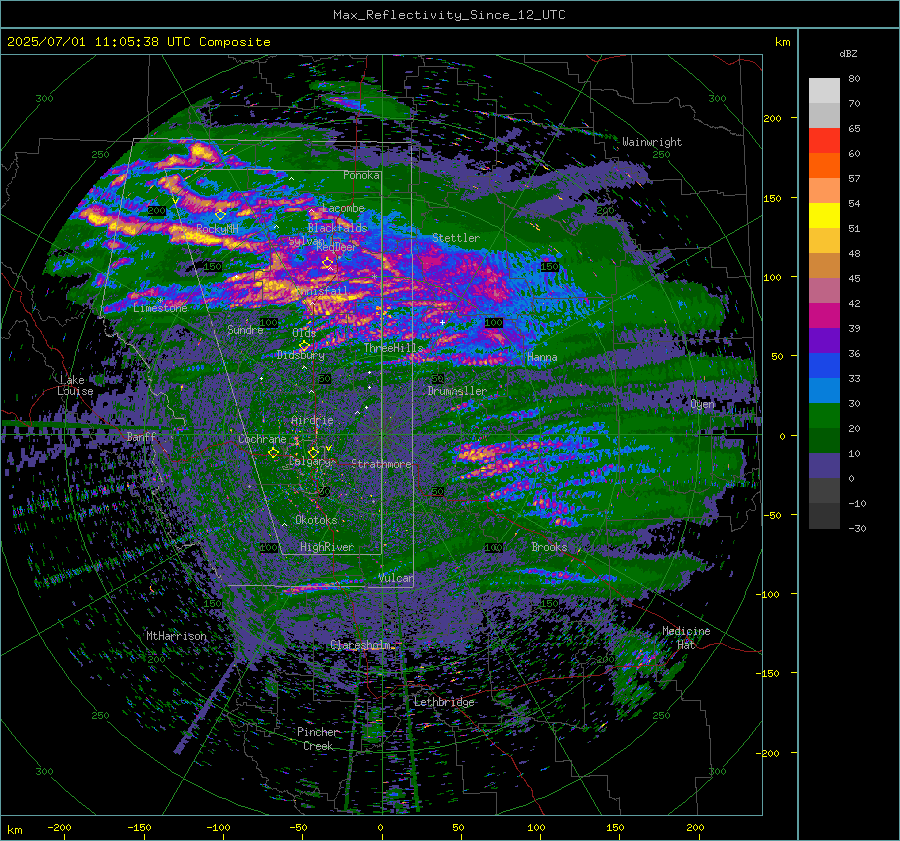The image size is (900, 841).
Task: Select the bright yellow 51-54 dBZ legend swatch
Action: coord(824,216)
